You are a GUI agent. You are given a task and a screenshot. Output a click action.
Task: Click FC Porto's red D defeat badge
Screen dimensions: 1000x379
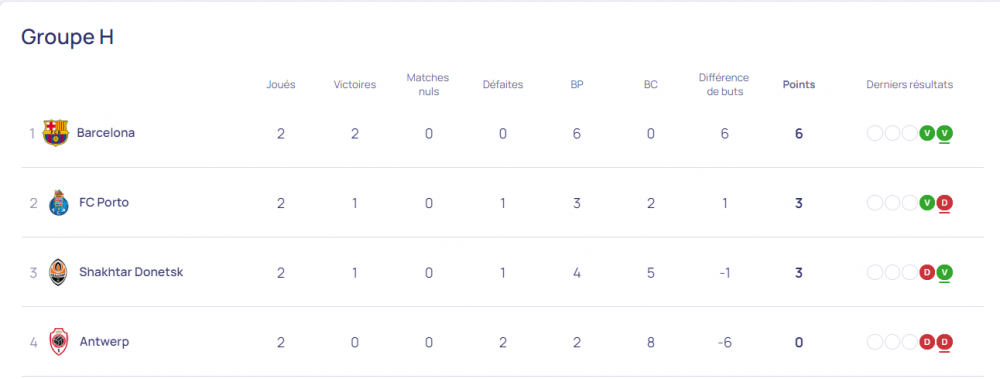coord(945,203)
